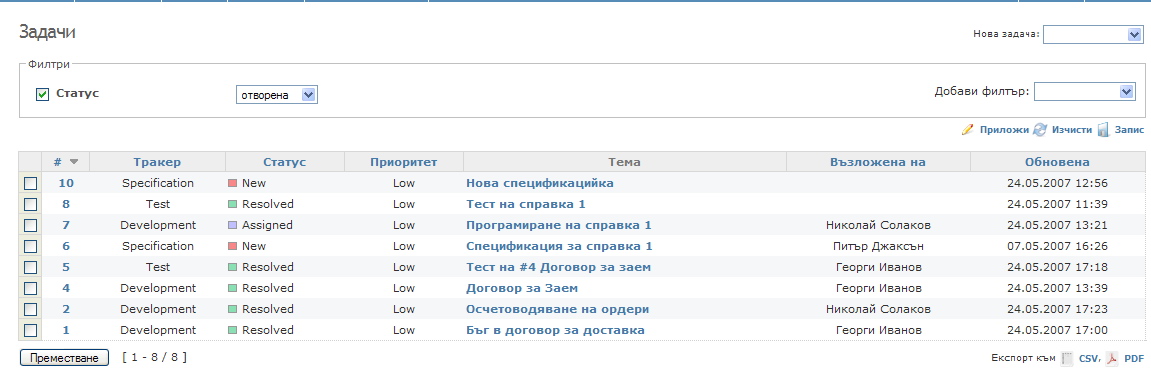Image resolution: width=1151 pixels, height=383 pixels.
Task: Mark checkbox for issue 1 row
Action: click(x=30, y=330)
